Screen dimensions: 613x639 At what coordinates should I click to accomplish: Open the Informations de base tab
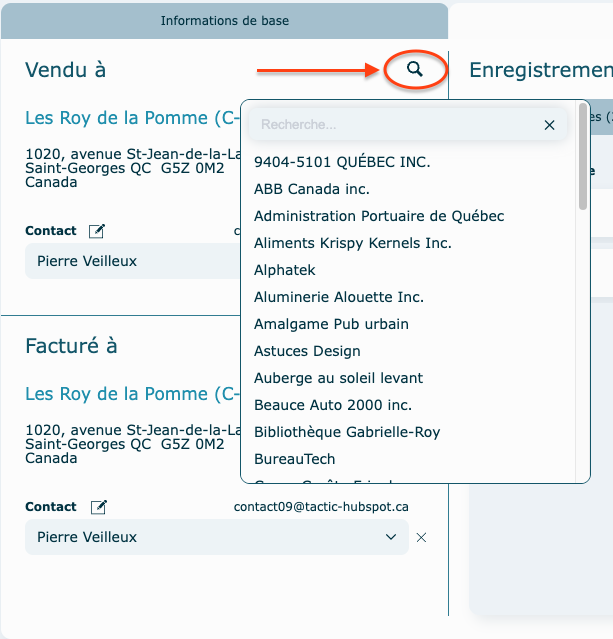(224, 21)
